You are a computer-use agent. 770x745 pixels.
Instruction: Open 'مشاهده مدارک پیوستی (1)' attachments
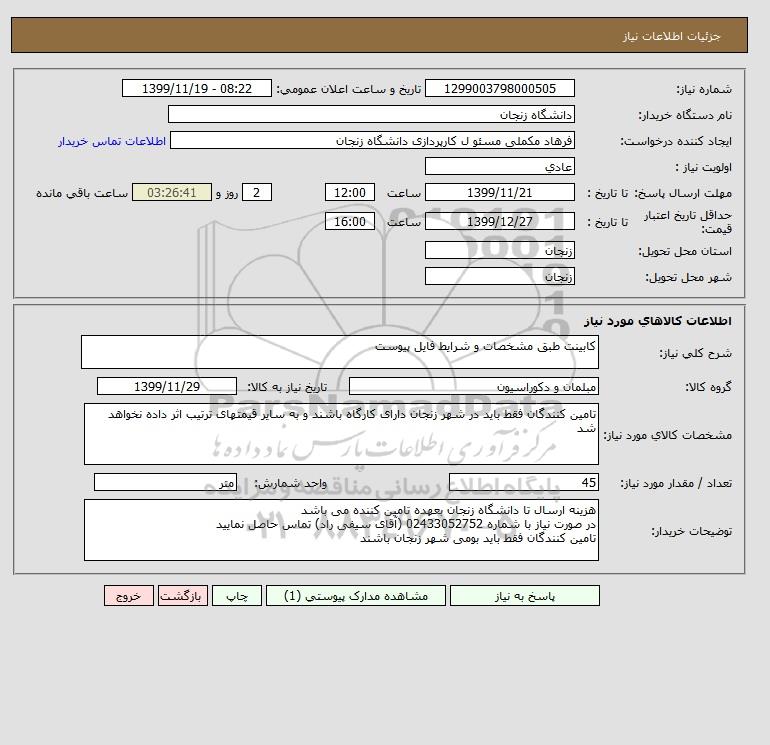[356, 596]
